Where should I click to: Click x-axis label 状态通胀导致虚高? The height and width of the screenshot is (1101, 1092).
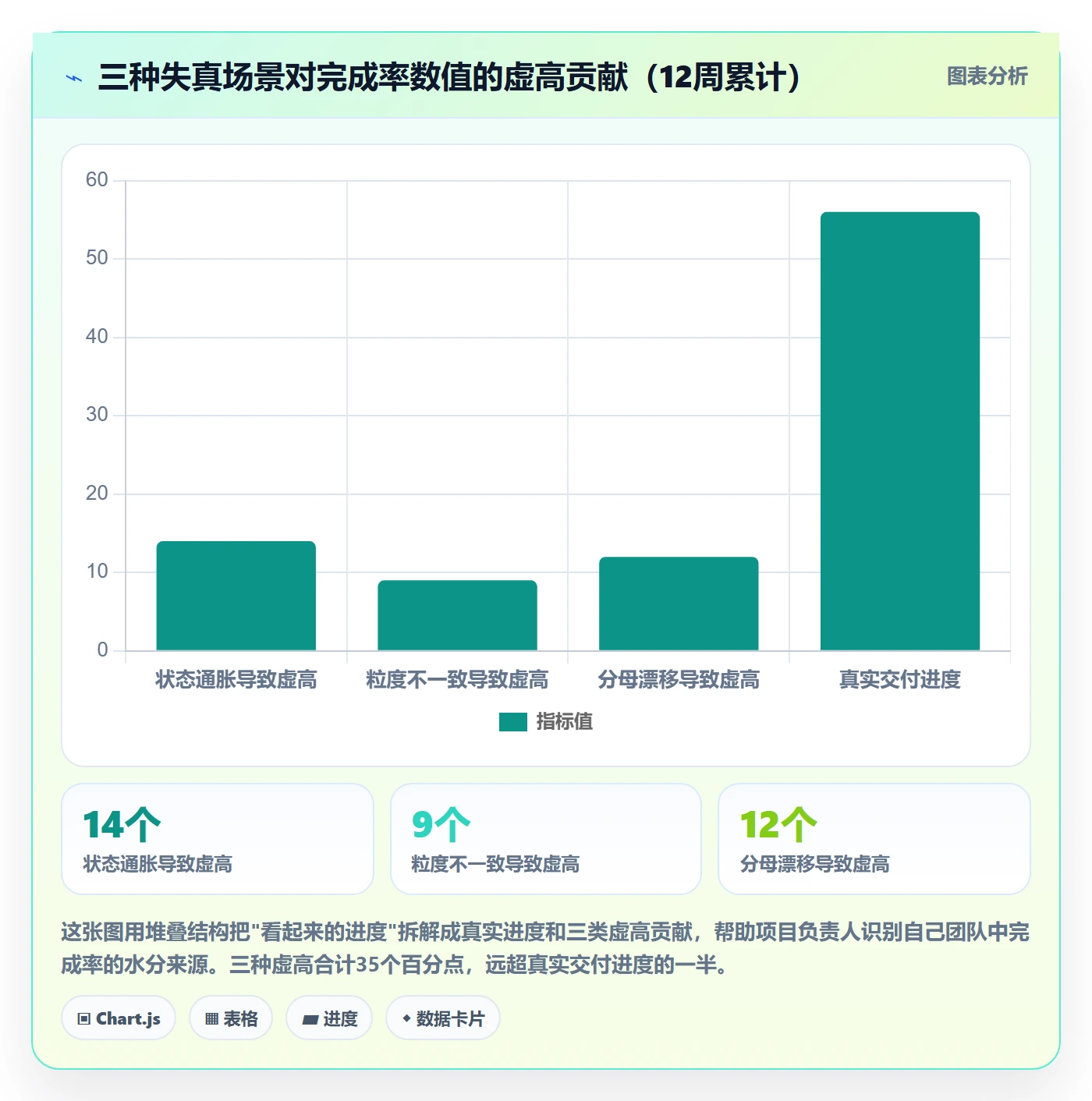[x=236, y=680]
